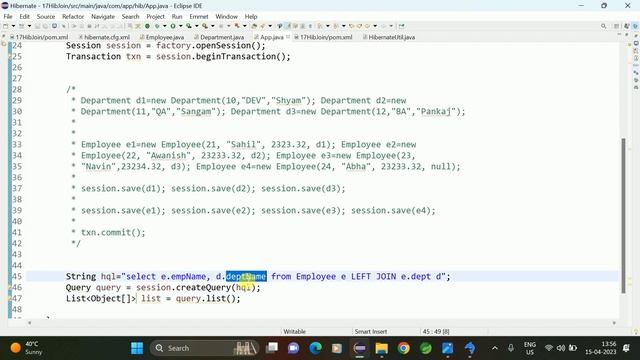640x360 pixels.
Task: Show hidden system tray icons chevron
Action: 495,348
